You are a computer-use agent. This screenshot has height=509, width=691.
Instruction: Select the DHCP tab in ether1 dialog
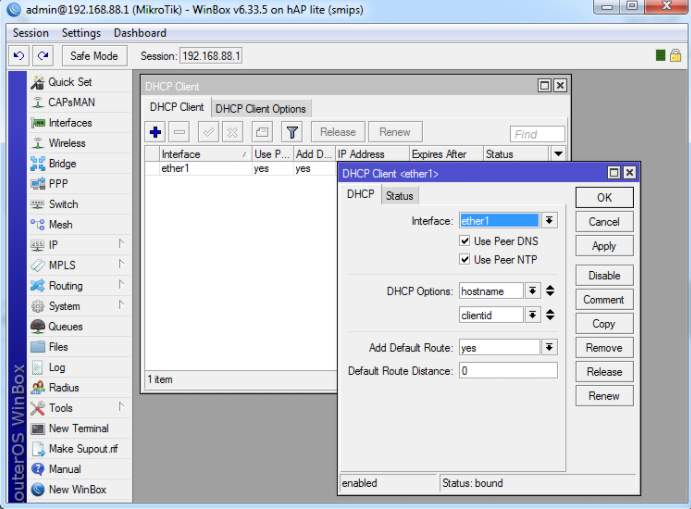(x=360, y=194)
